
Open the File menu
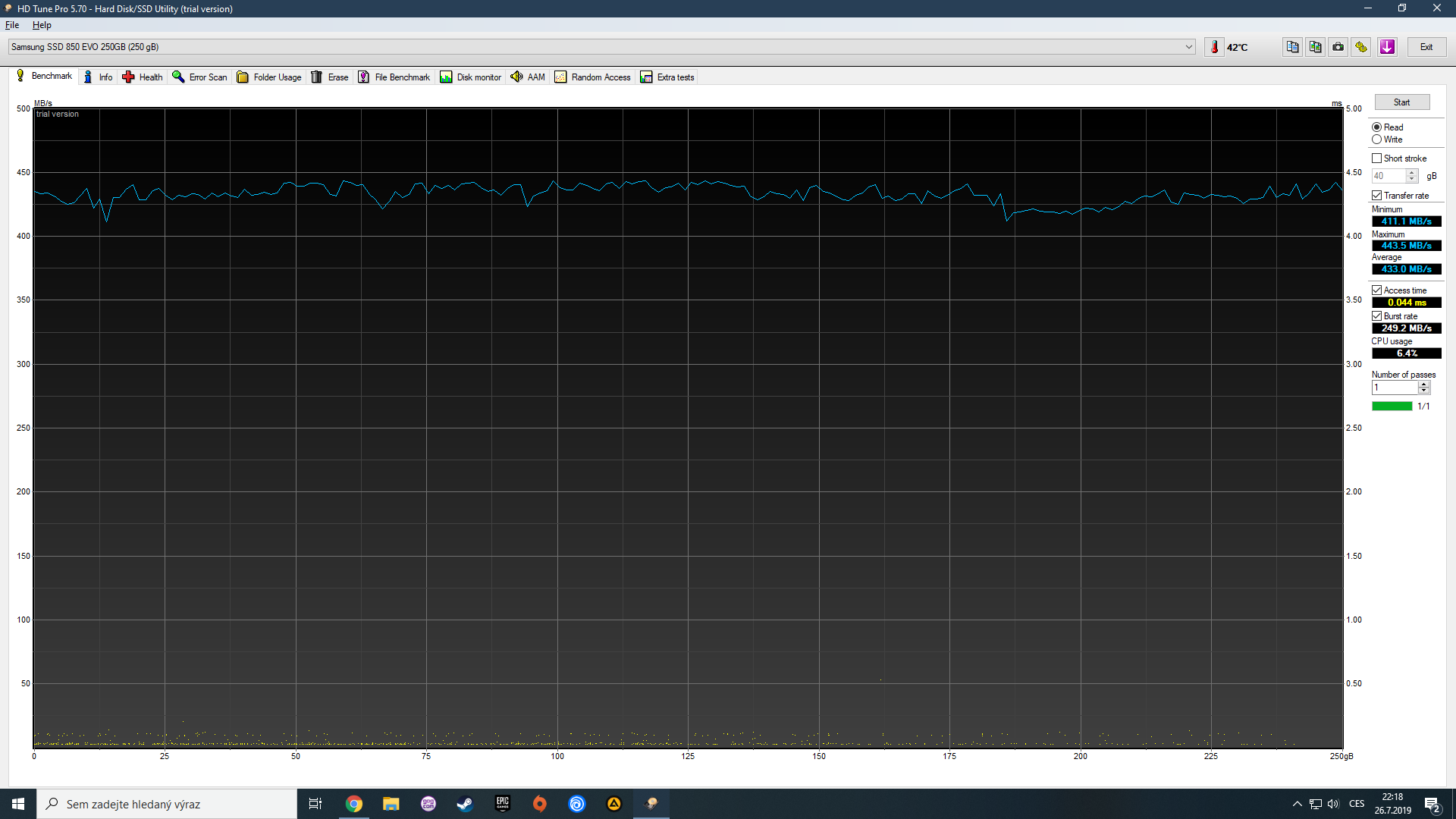(12, 25)
